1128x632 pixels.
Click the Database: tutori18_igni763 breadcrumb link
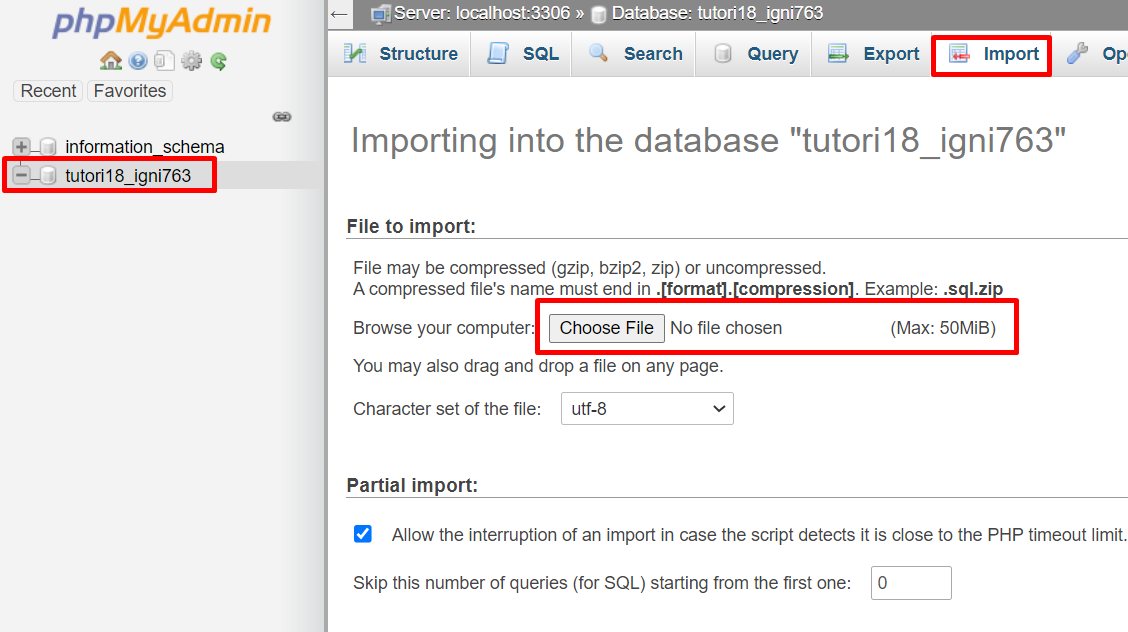click(x=717, y=13)
